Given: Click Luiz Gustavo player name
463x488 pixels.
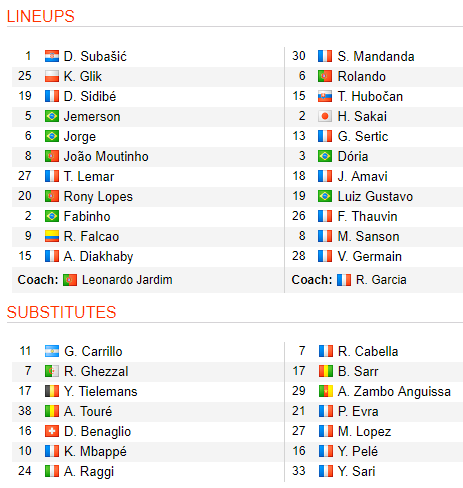Looking at the screenshot, I should pyautogui.click(x=375, y=196).
